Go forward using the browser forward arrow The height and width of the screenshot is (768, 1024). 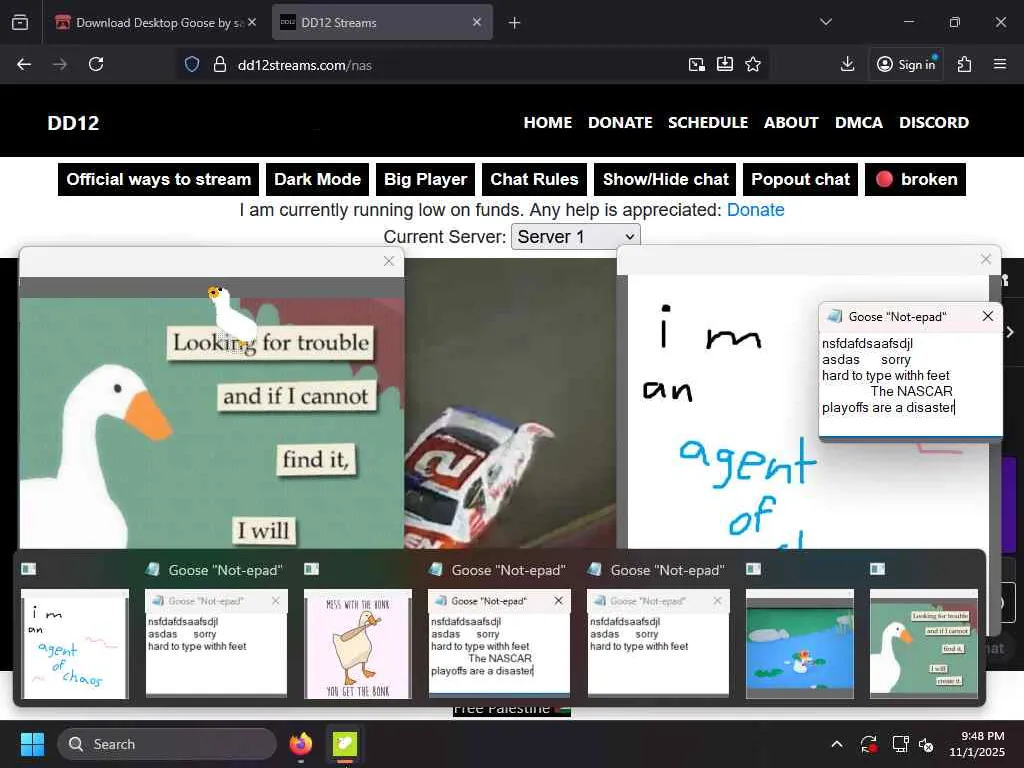(59, 64)
